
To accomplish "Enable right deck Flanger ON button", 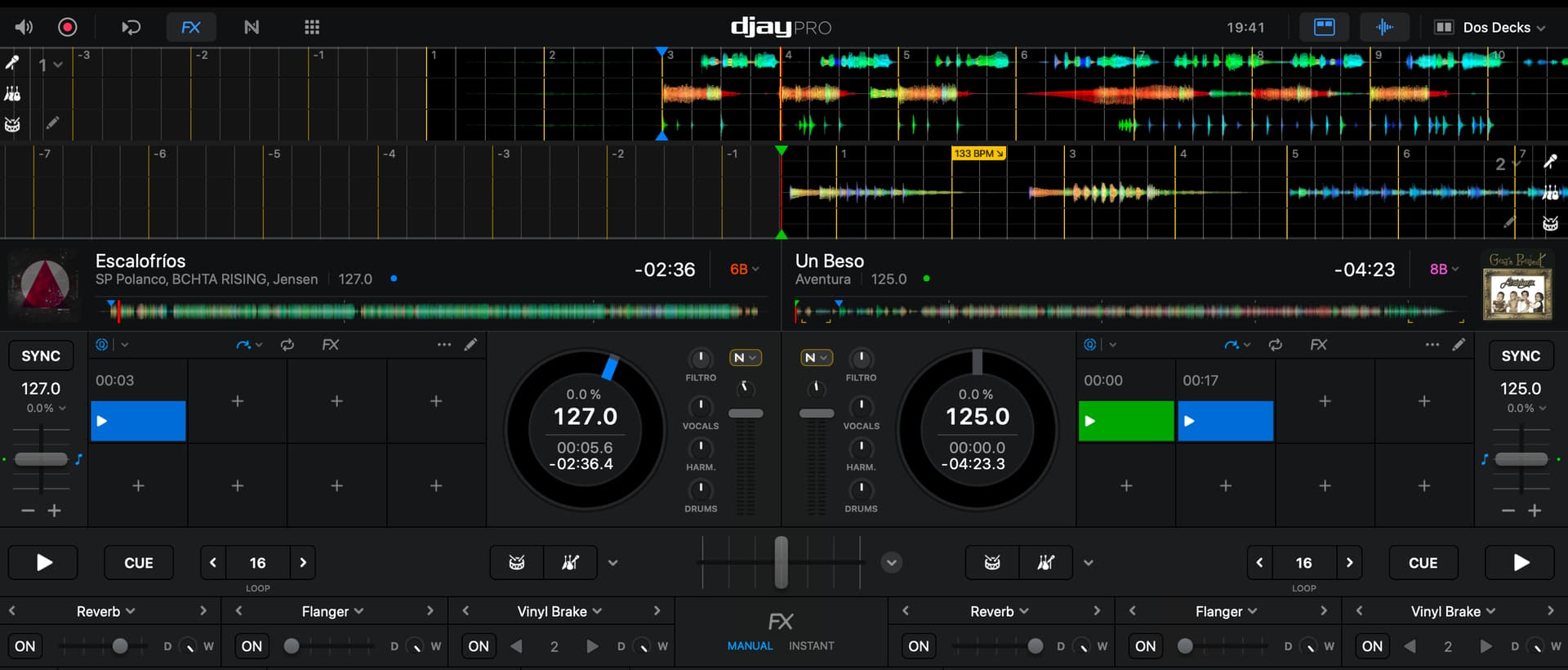I will click(1145, 645).
